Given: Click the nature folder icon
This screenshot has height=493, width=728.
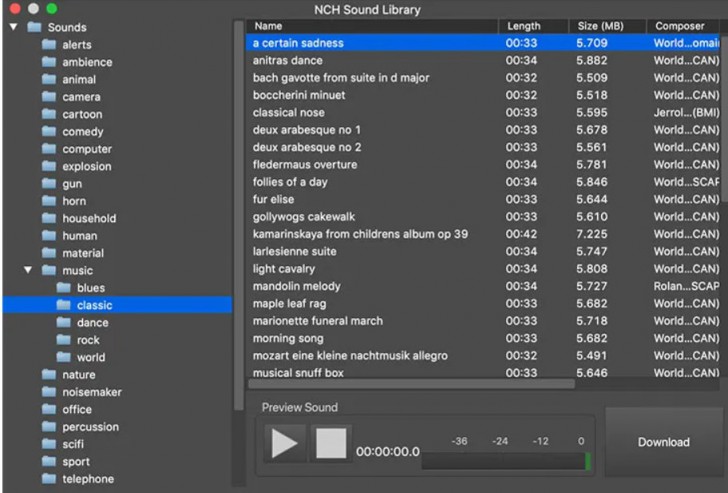Looking at the screenshot, I should 49,374.
